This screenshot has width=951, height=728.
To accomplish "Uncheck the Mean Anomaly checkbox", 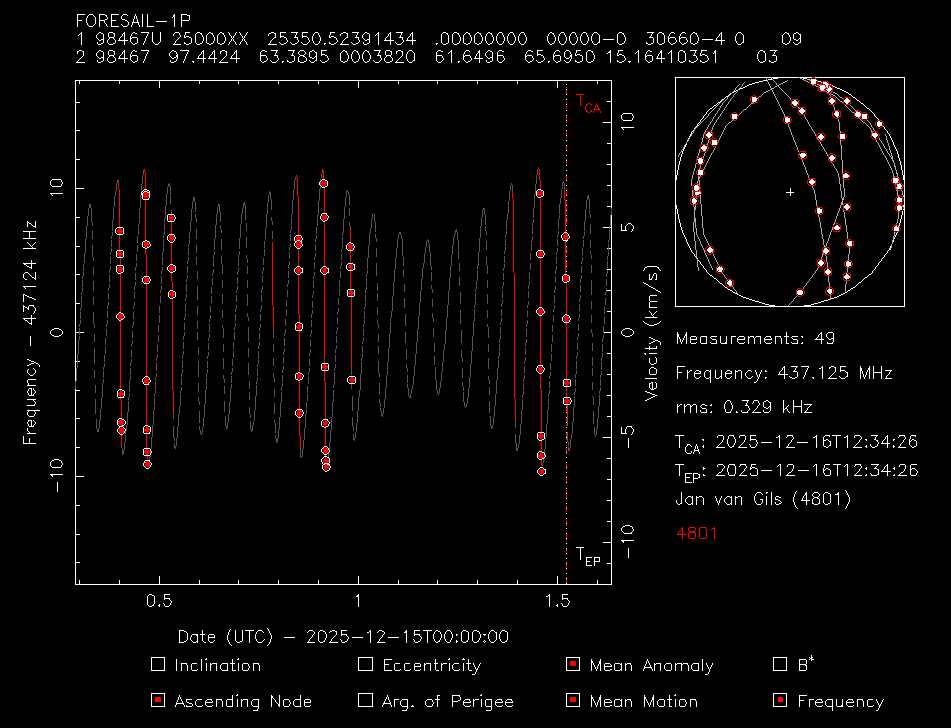I will (573, 665).
